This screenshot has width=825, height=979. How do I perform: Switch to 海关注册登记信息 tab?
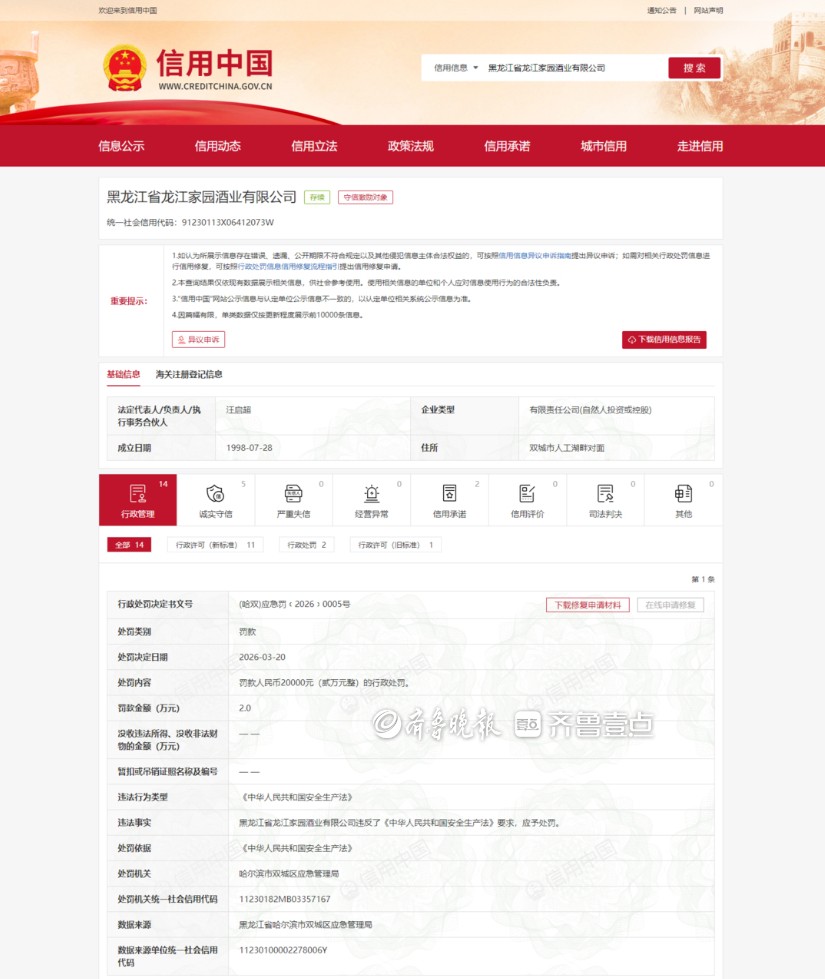[189, 375]
